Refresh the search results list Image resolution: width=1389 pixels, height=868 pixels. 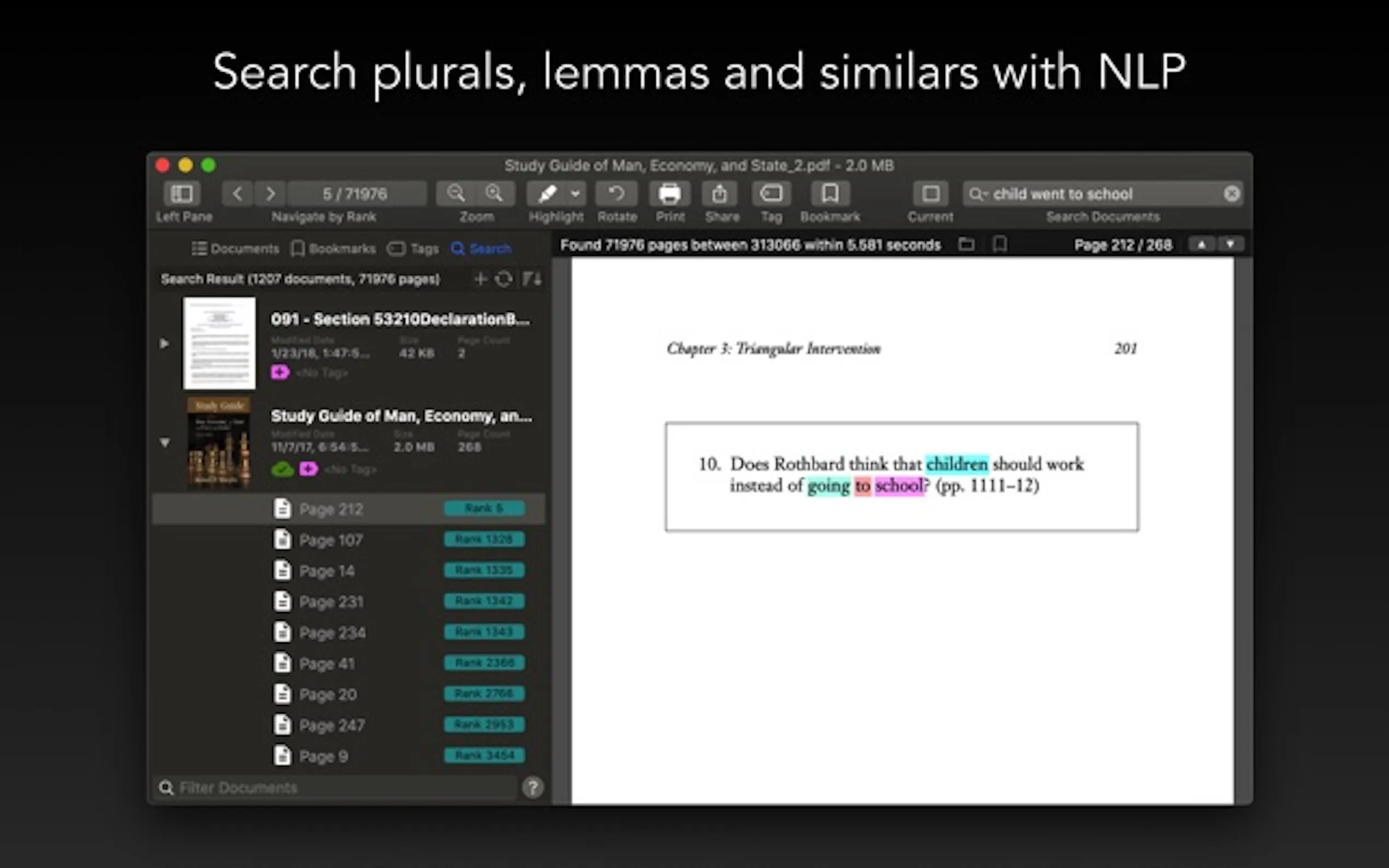click(504, 279)
